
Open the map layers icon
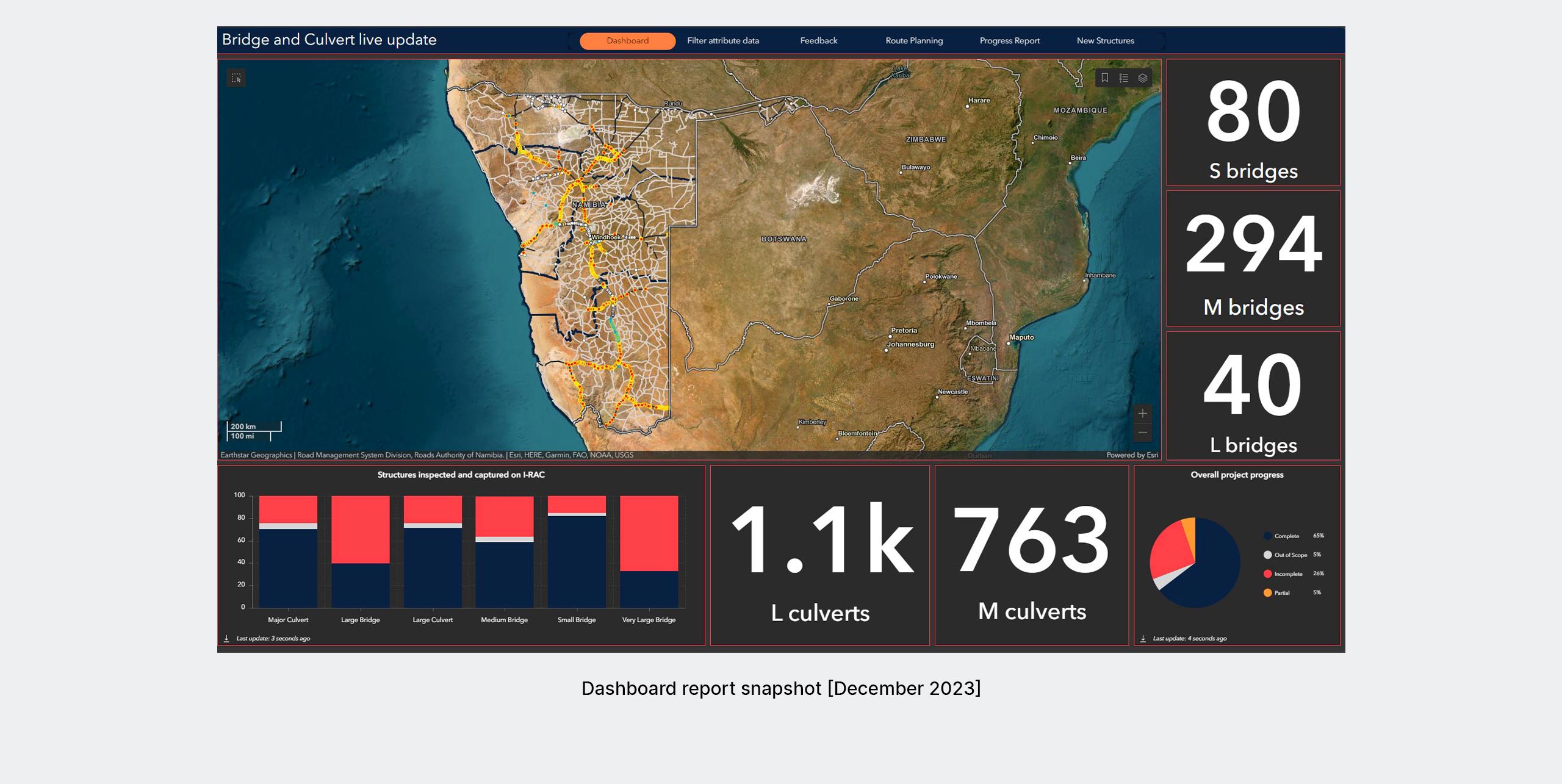tap(1143, 78)
